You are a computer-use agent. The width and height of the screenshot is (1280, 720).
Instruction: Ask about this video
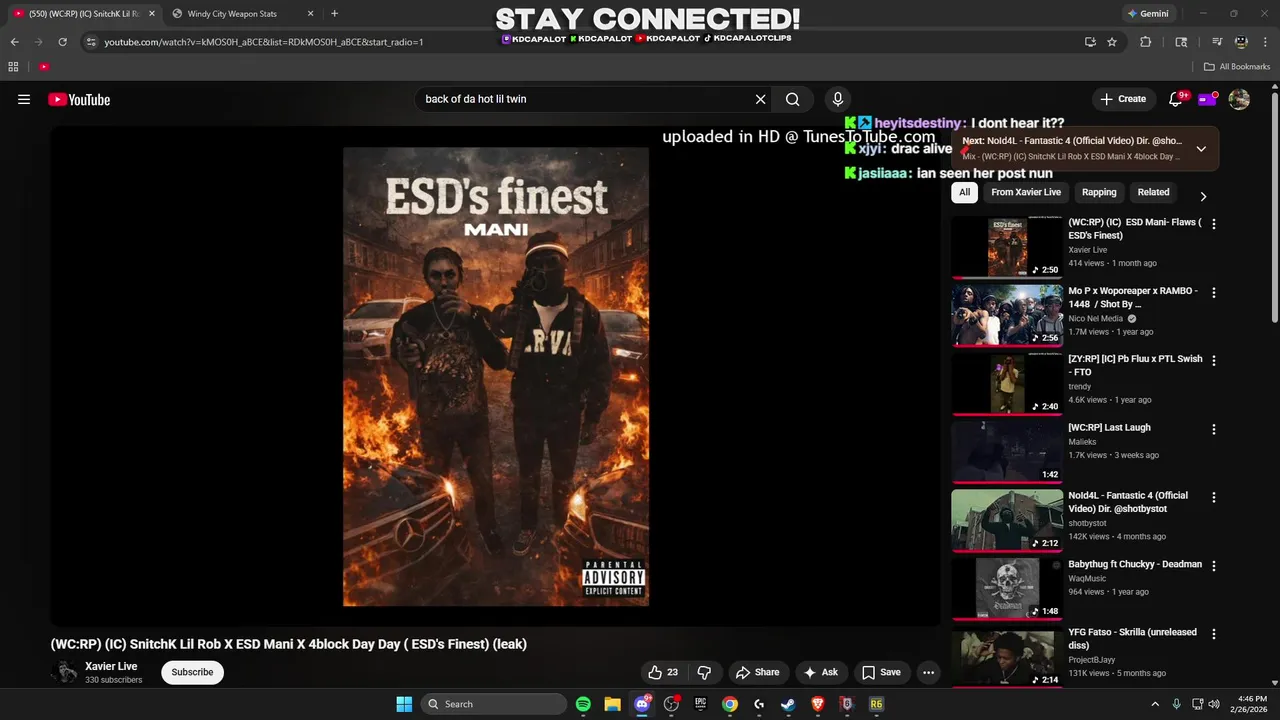820,672
